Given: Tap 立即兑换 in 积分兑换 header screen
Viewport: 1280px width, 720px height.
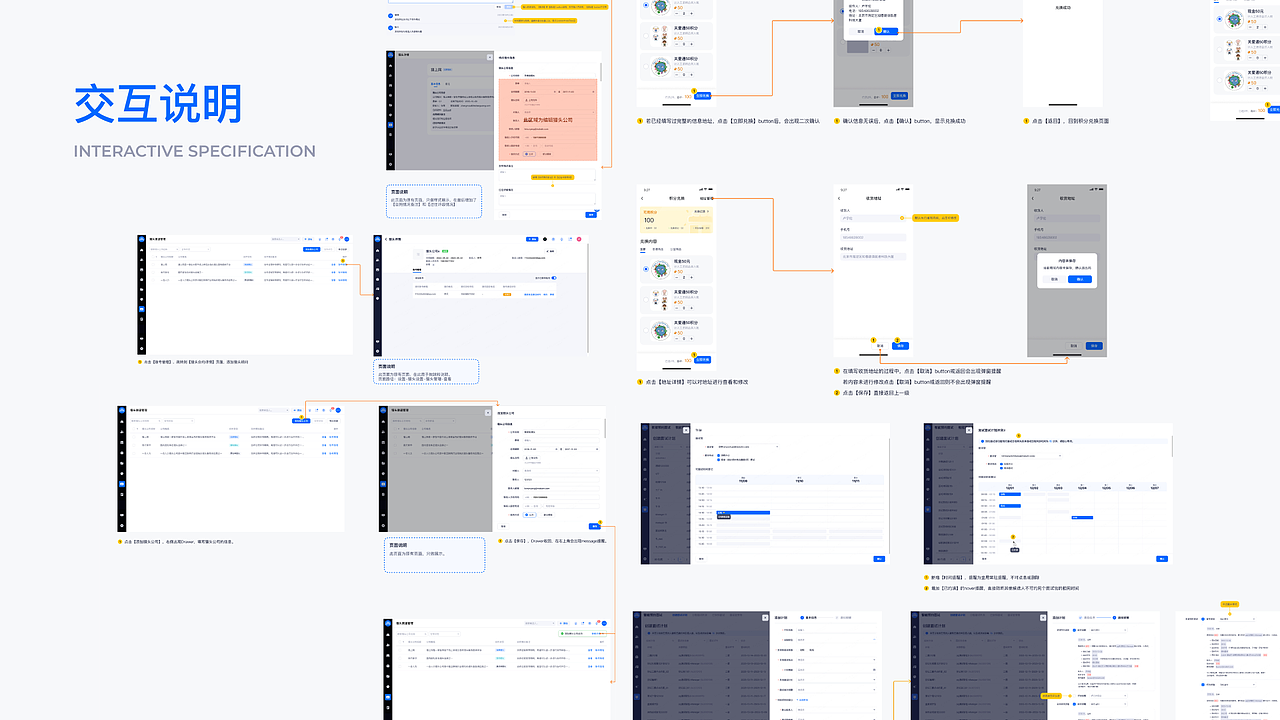Looking at the screenshot, I should 702,360.
